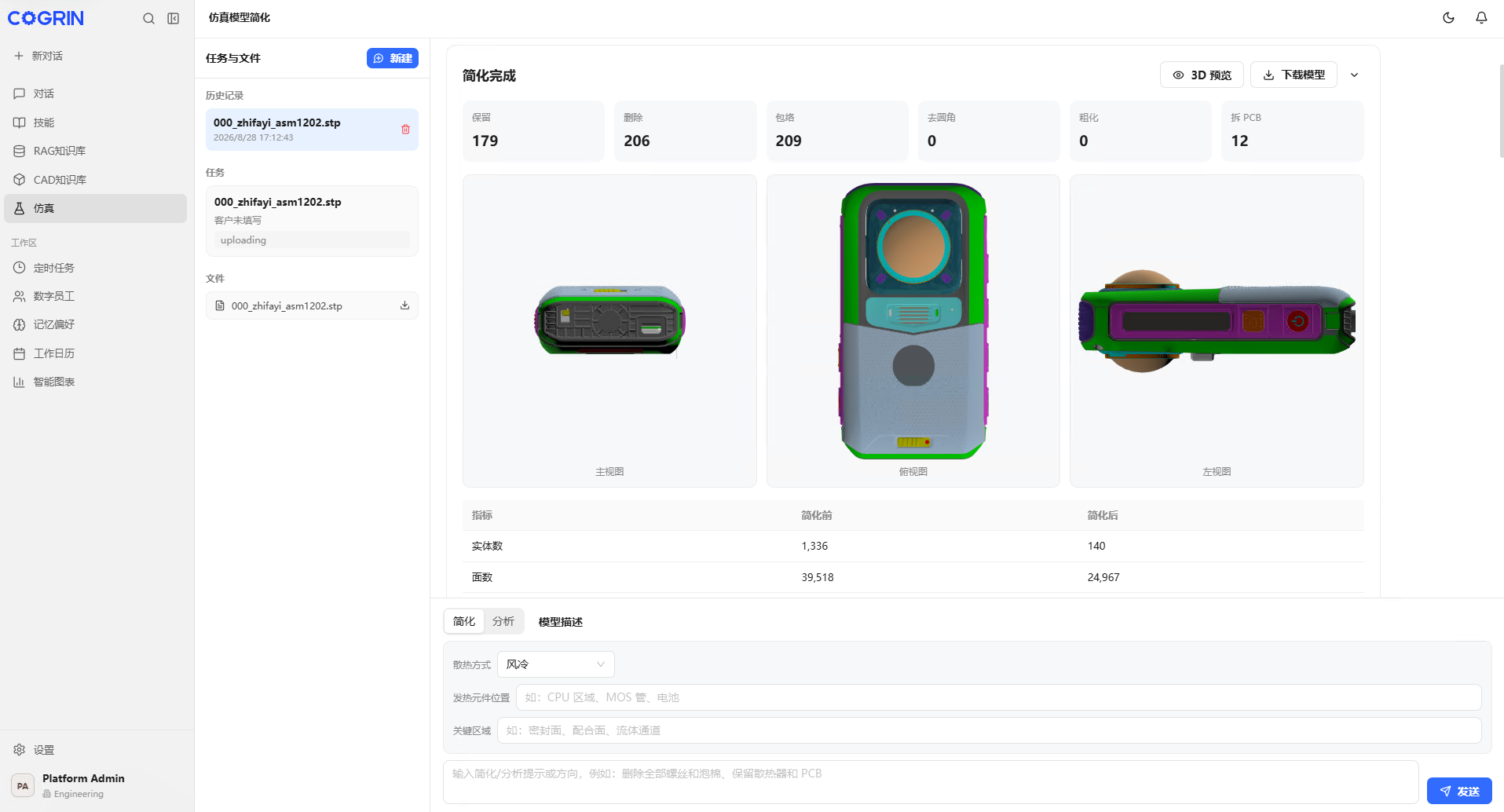Click the 发送 send button

tap(1459, 791)
